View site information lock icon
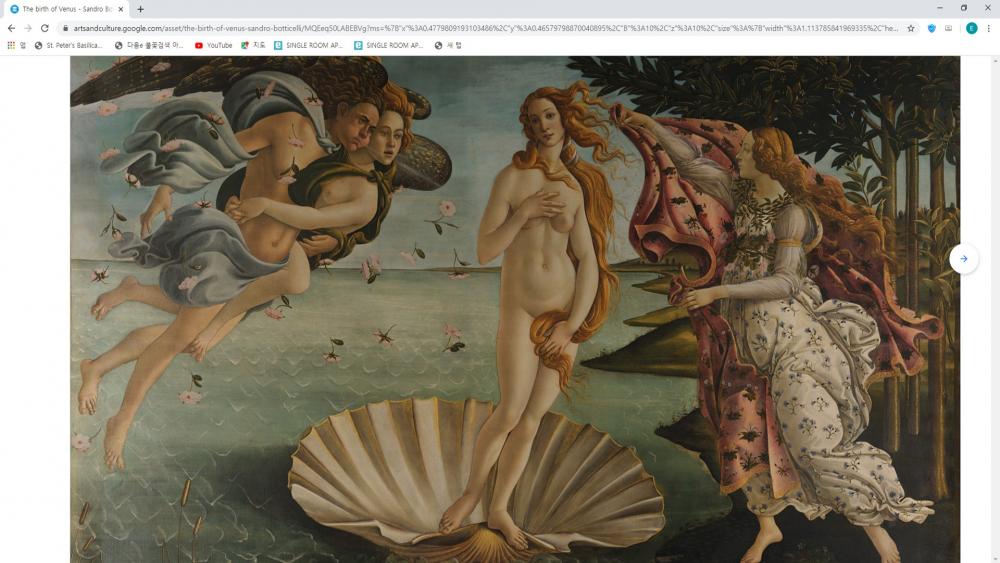This screenshot has height=563, width=1000. [x=65, y=28]
